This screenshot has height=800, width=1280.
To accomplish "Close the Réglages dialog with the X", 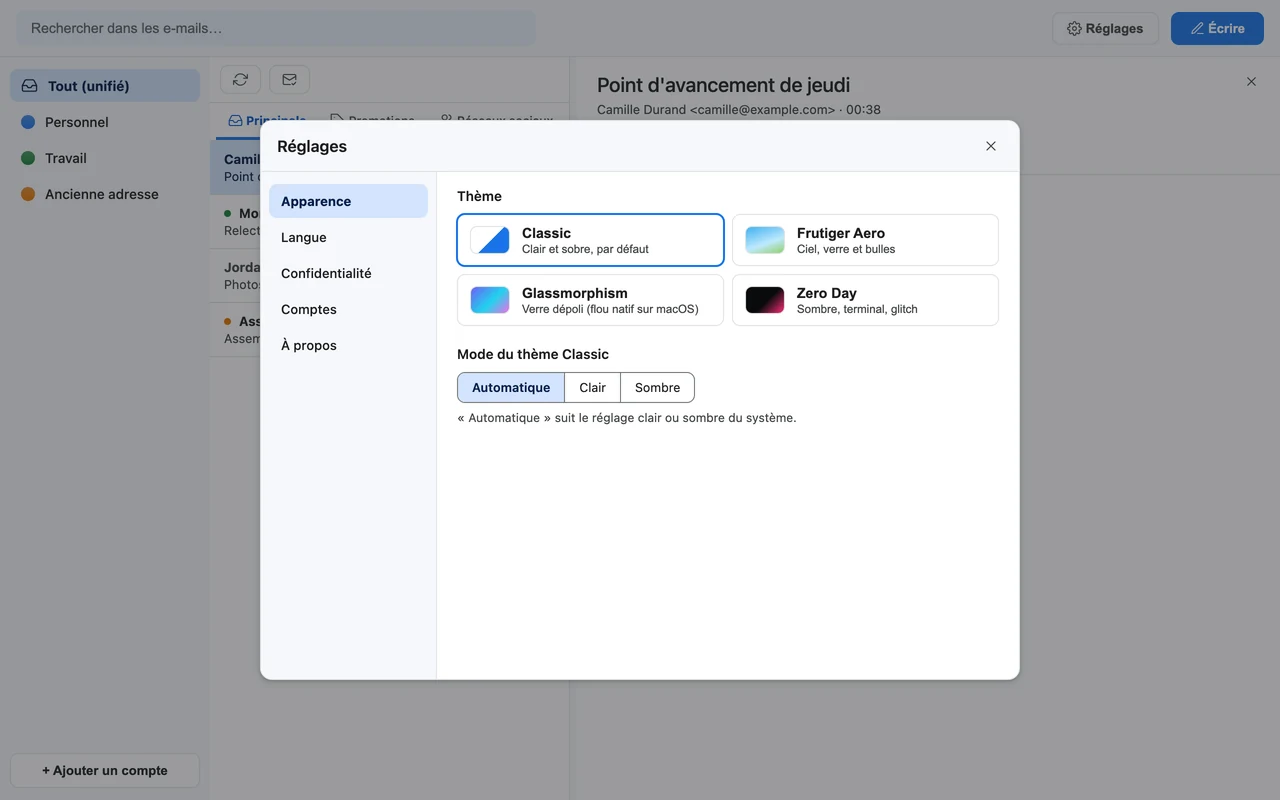I will pyautogui.click(x=991, y=146).
